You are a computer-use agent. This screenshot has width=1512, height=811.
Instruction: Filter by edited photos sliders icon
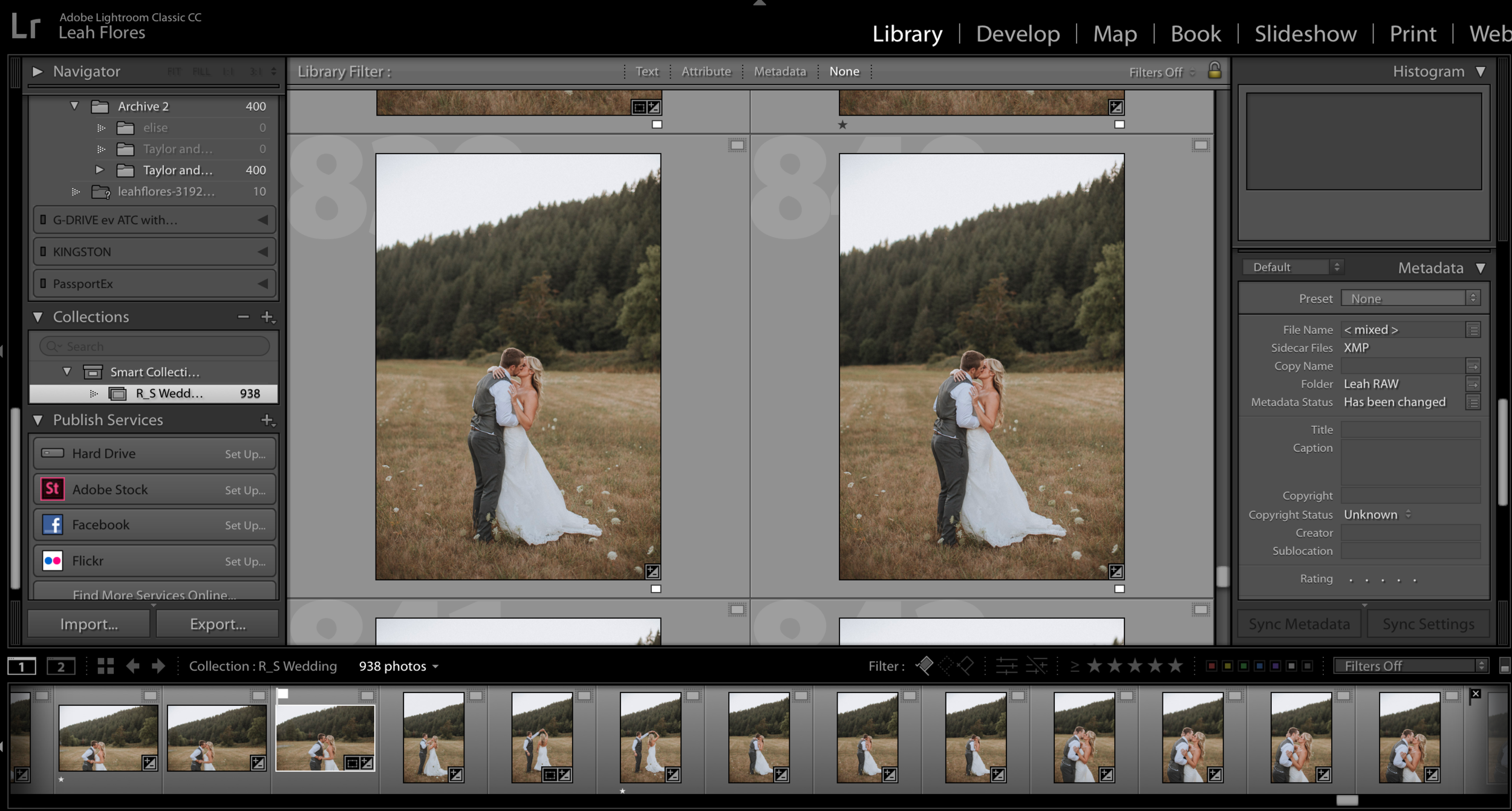1006,666
